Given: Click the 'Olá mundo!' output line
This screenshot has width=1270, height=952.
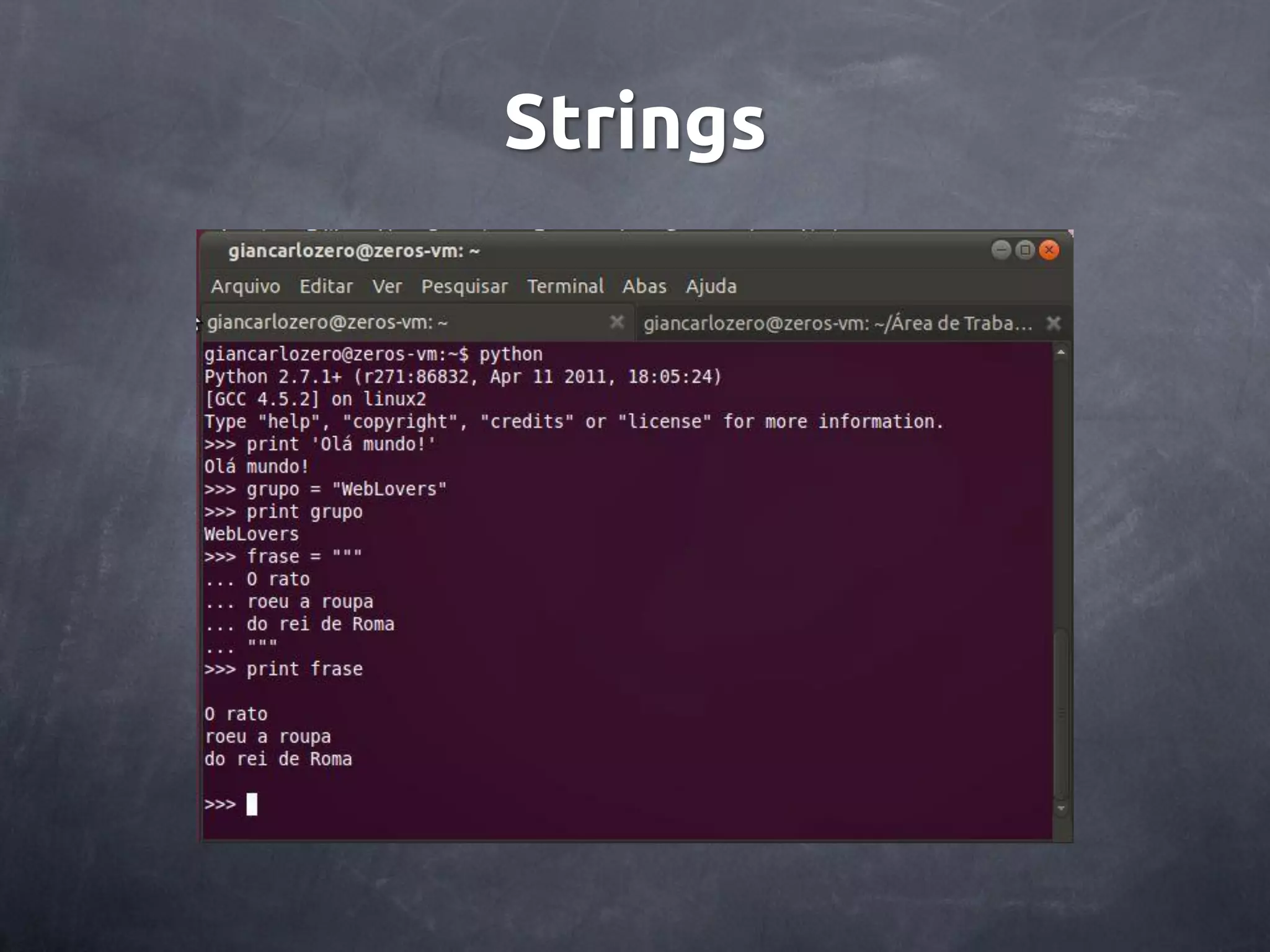Looking at the screenshot, I should [x=257, y=467].
